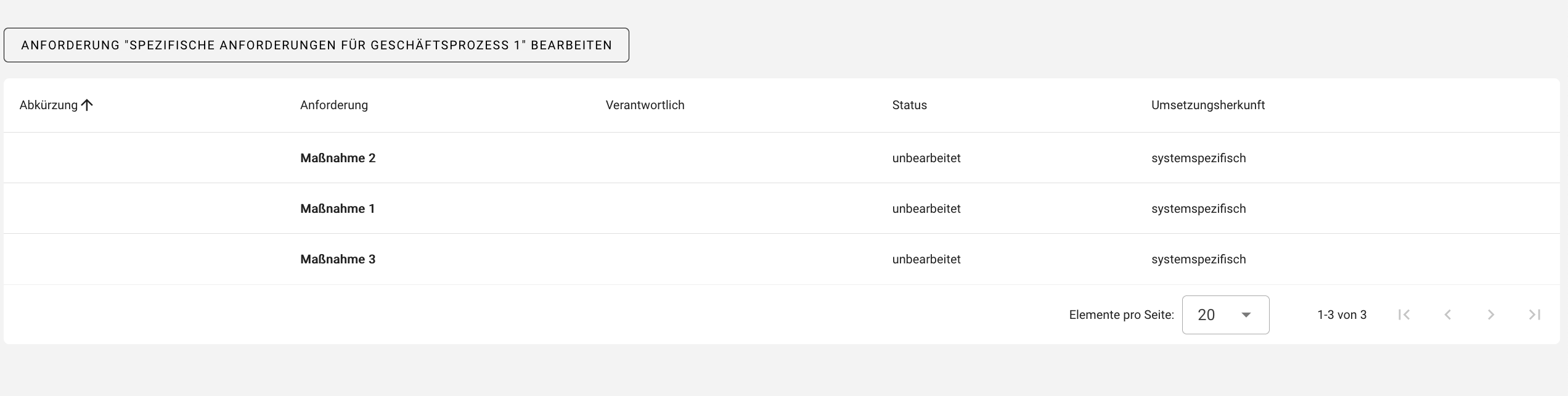Image resolution: width=1568 pixels, height=396 pixels.
Task: Sort by the Status column header
Action: coord(909,105)
